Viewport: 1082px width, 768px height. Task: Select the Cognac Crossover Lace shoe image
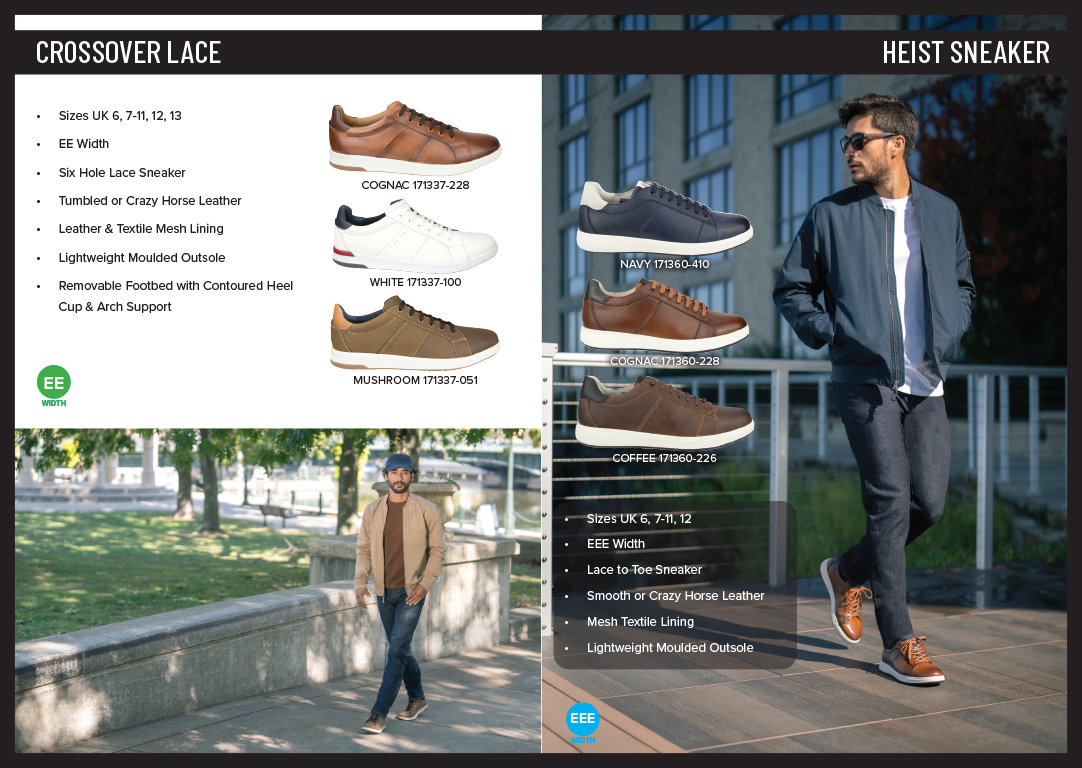click(414, 138)
